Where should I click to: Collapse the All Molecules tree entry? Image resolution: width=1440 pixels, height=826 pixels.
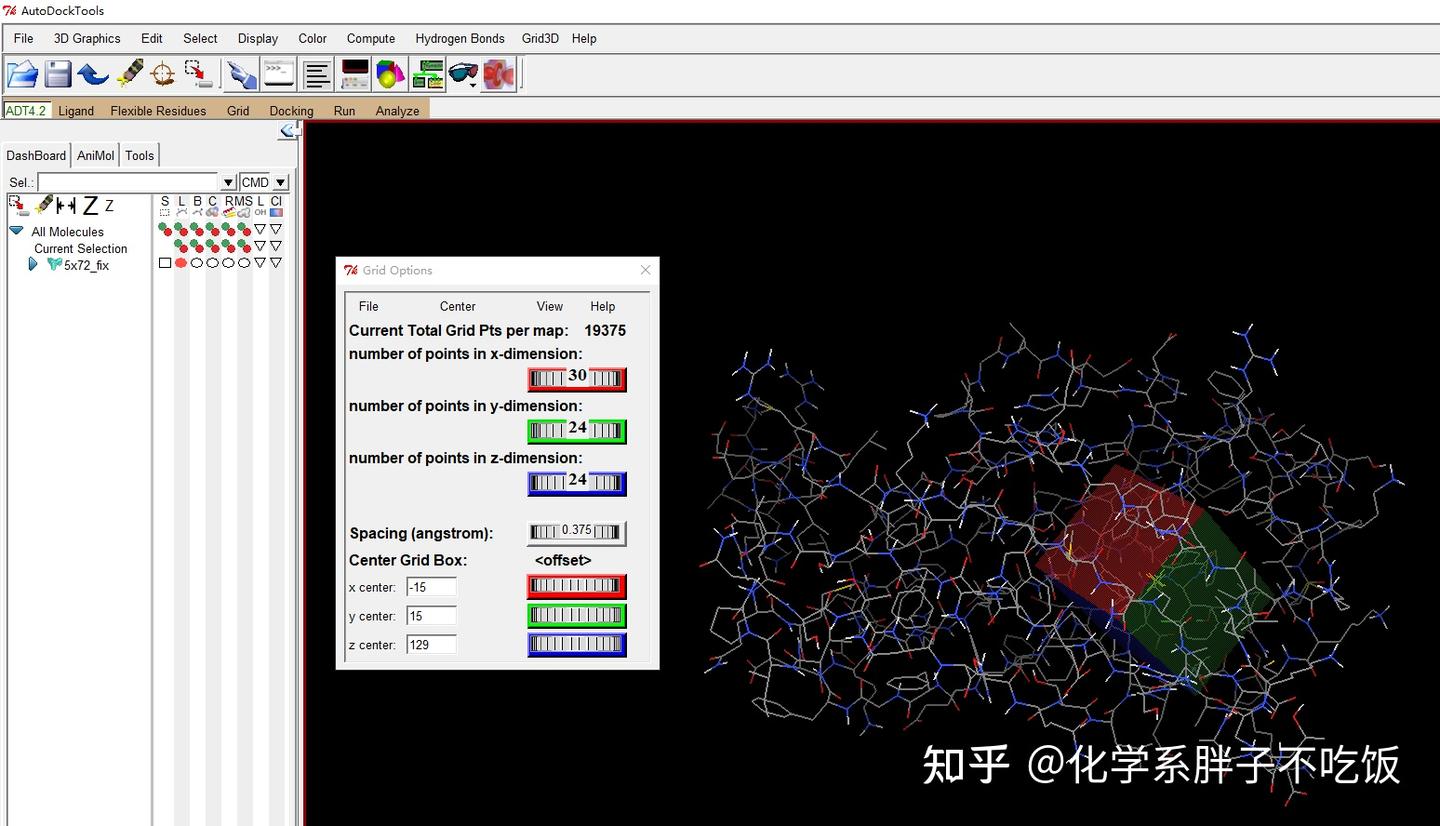15,231
